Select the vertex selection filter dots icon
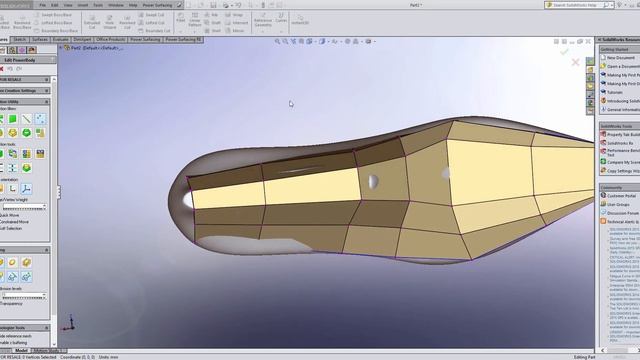Screen dimensions: 640x360 tap(40, 119)
